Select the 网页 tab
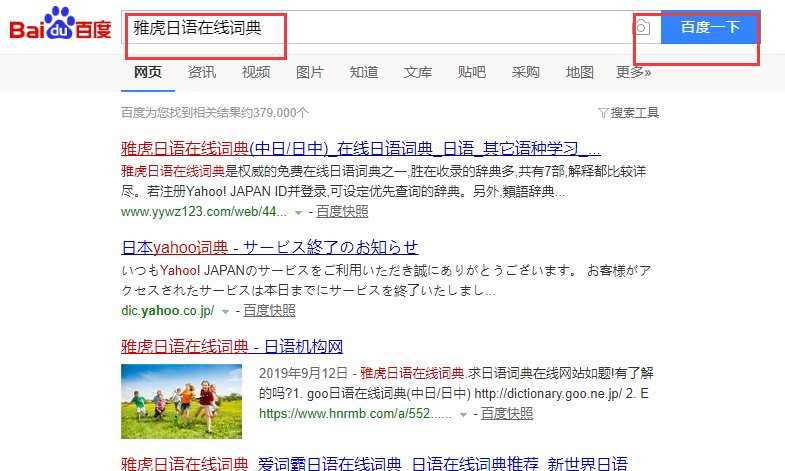The image size is (785, 471). tap(148, 72)
